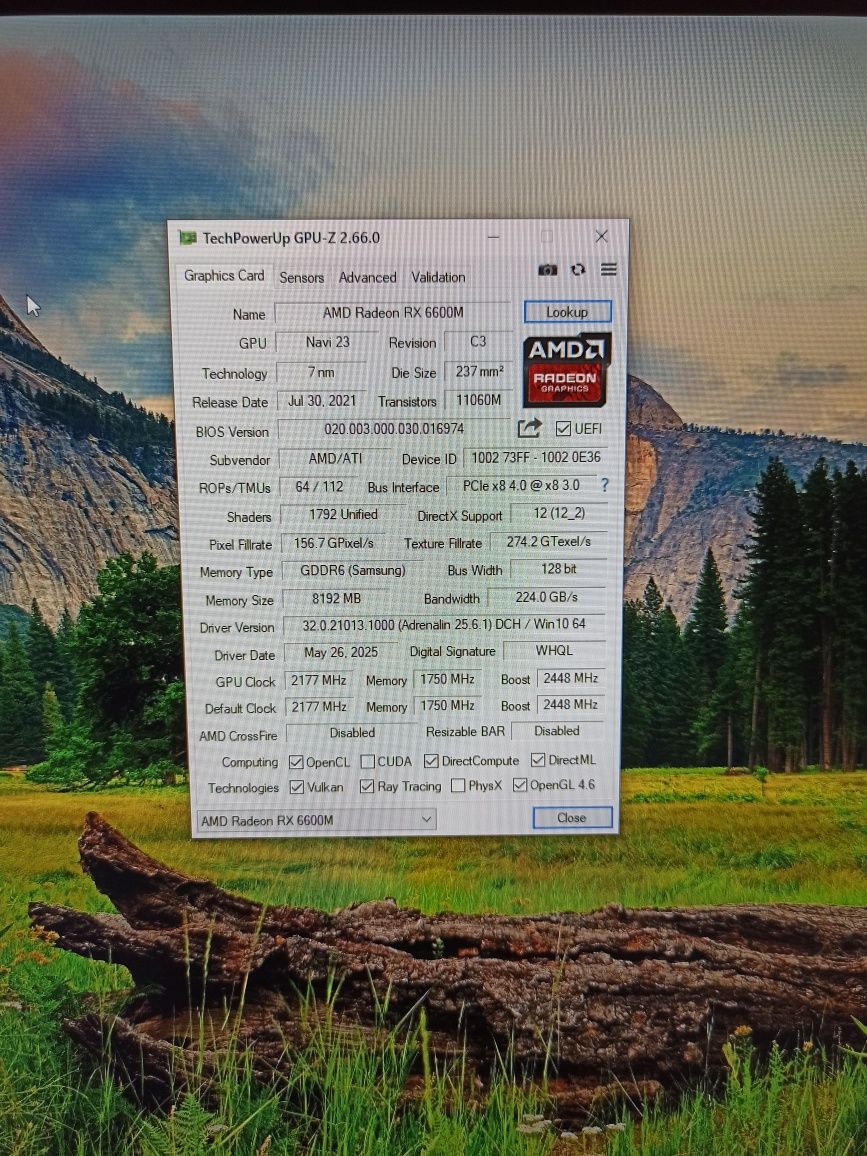Click the Driver Version field
This screenshot has height=1156, width=867.
pos(444,624)
